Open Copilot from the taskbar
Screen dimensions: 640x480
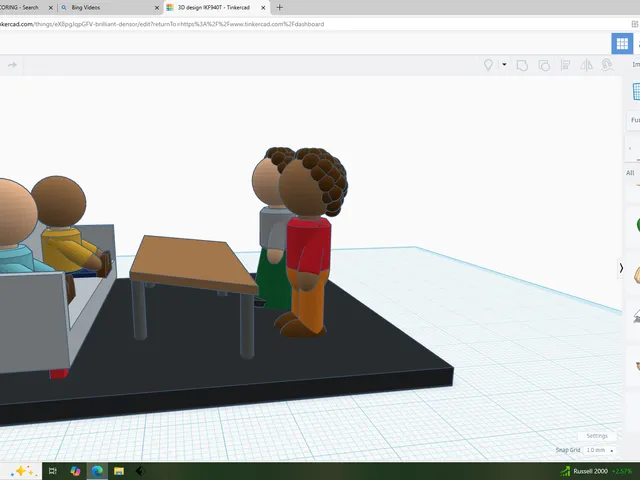76,471
